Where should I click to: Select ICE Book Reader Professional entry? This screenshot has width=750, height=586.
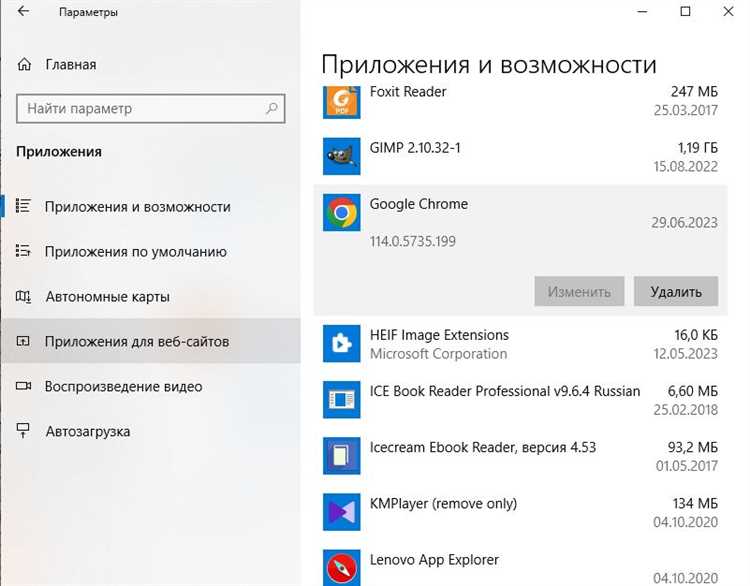tap(505, 391)
